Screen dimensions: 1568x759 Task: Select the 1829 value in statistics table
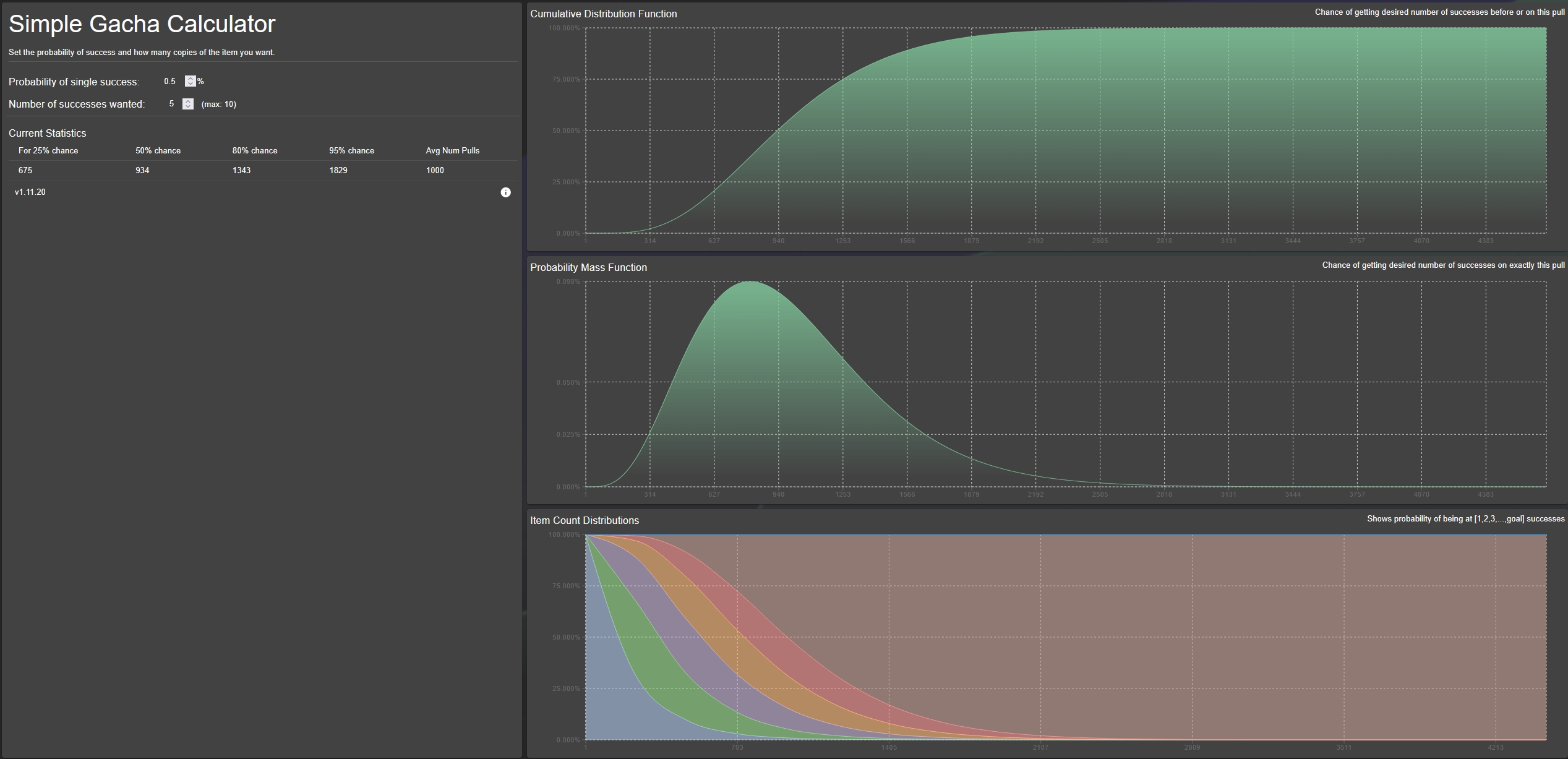pyautogui.click(x=338, y=170)
